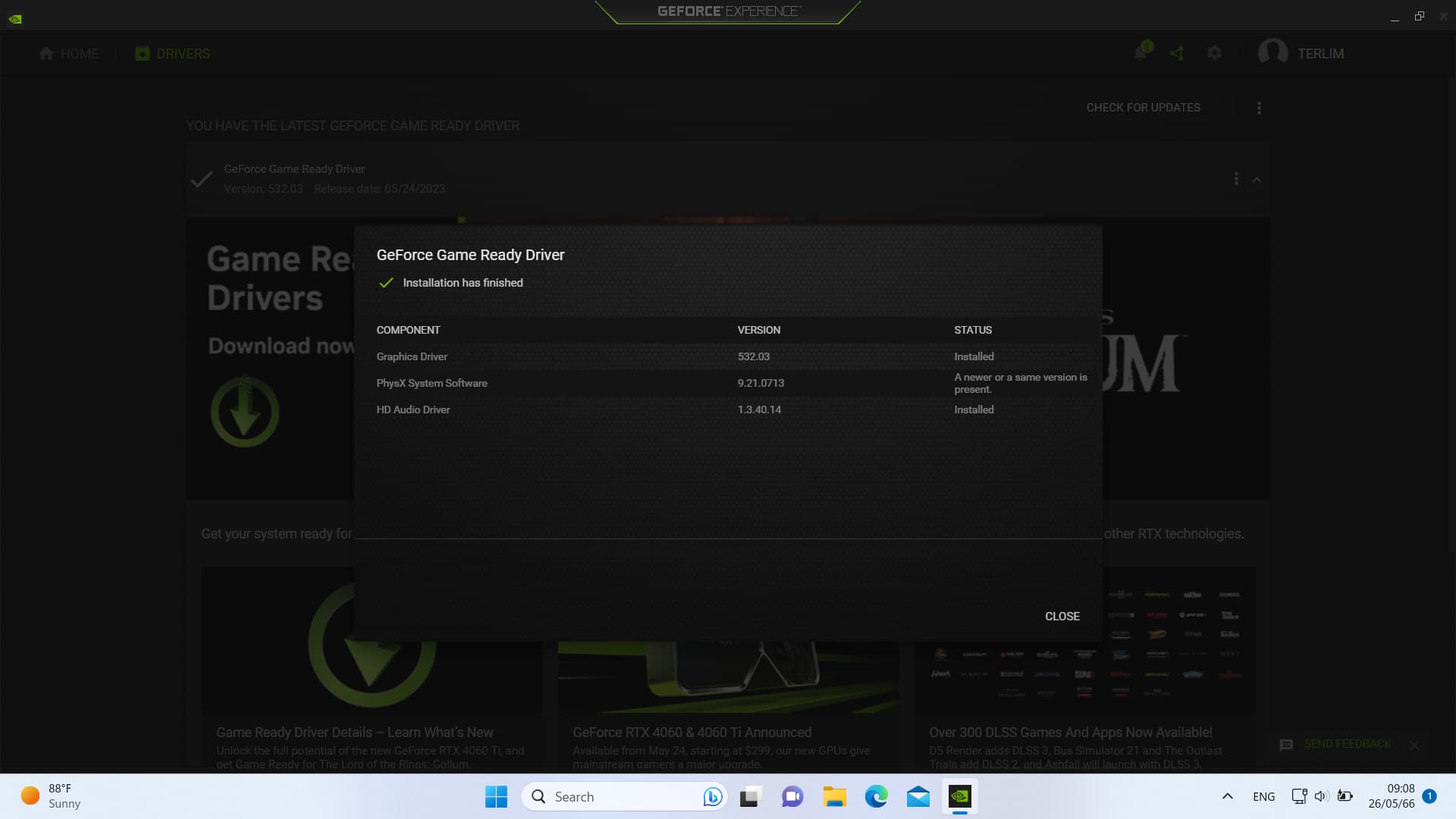Open Microsoft Edge from the taskbar
Image resolution: width=1456 pixels, height=819 pixels.
876,796
